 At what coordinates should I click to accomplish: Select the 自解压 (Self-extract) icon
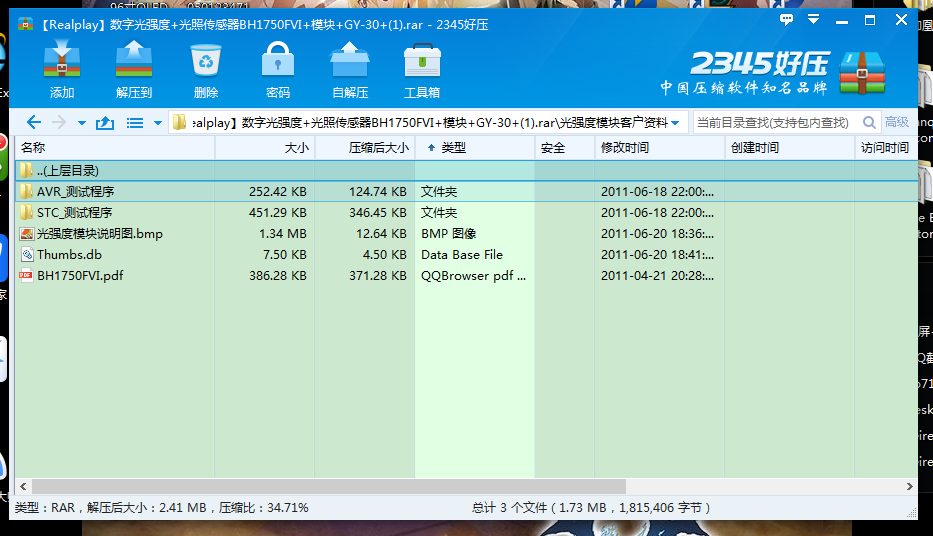tap(350, 68)
